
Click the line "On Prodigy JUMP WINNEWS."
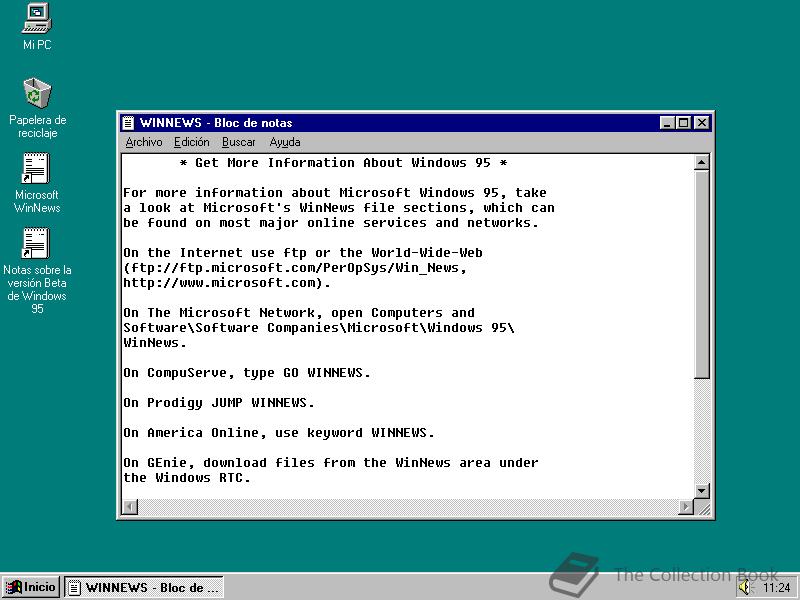point(218,403)
